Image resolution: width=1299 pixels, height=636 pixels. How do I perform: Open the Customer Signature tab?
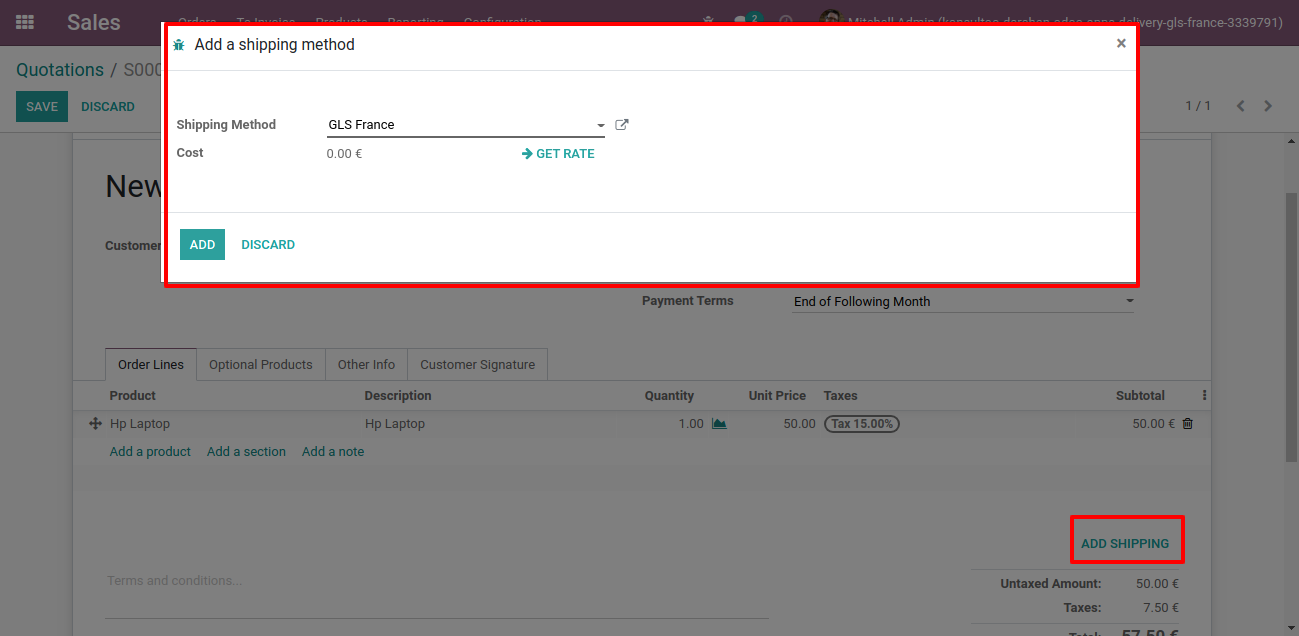[478, 365]
